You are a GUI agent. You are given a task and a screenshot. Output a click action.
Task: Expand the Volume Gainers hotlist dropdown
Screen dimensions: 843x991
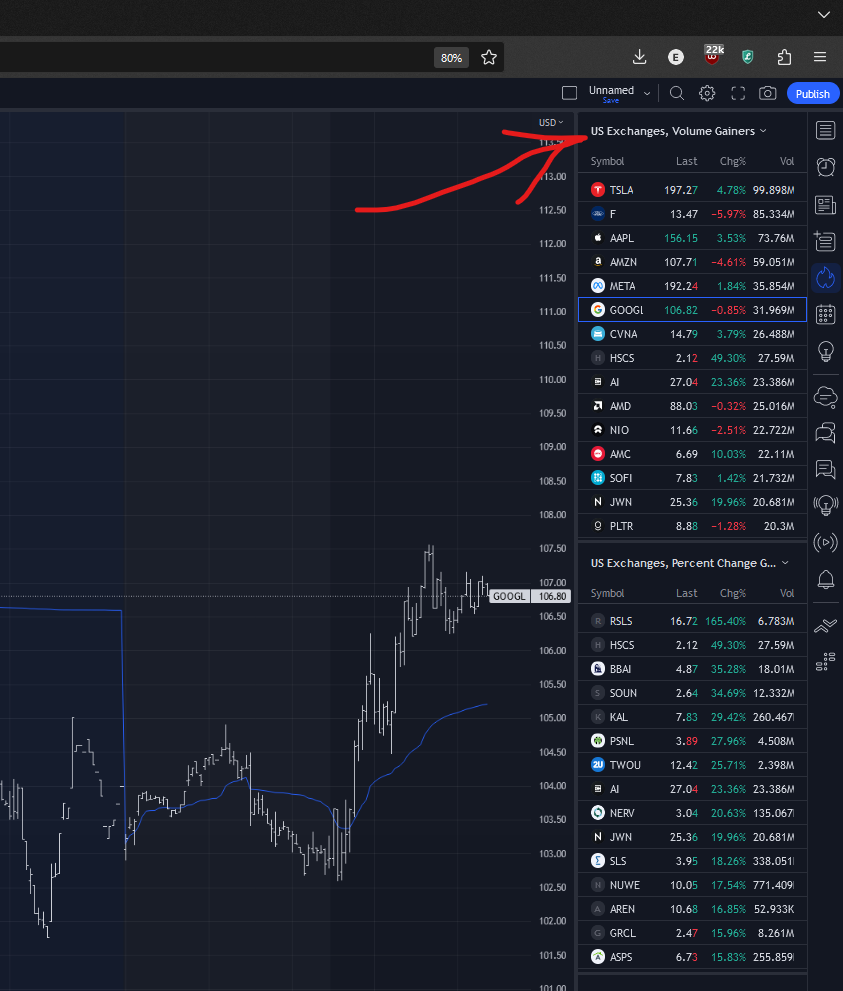(x=763, y=131)
